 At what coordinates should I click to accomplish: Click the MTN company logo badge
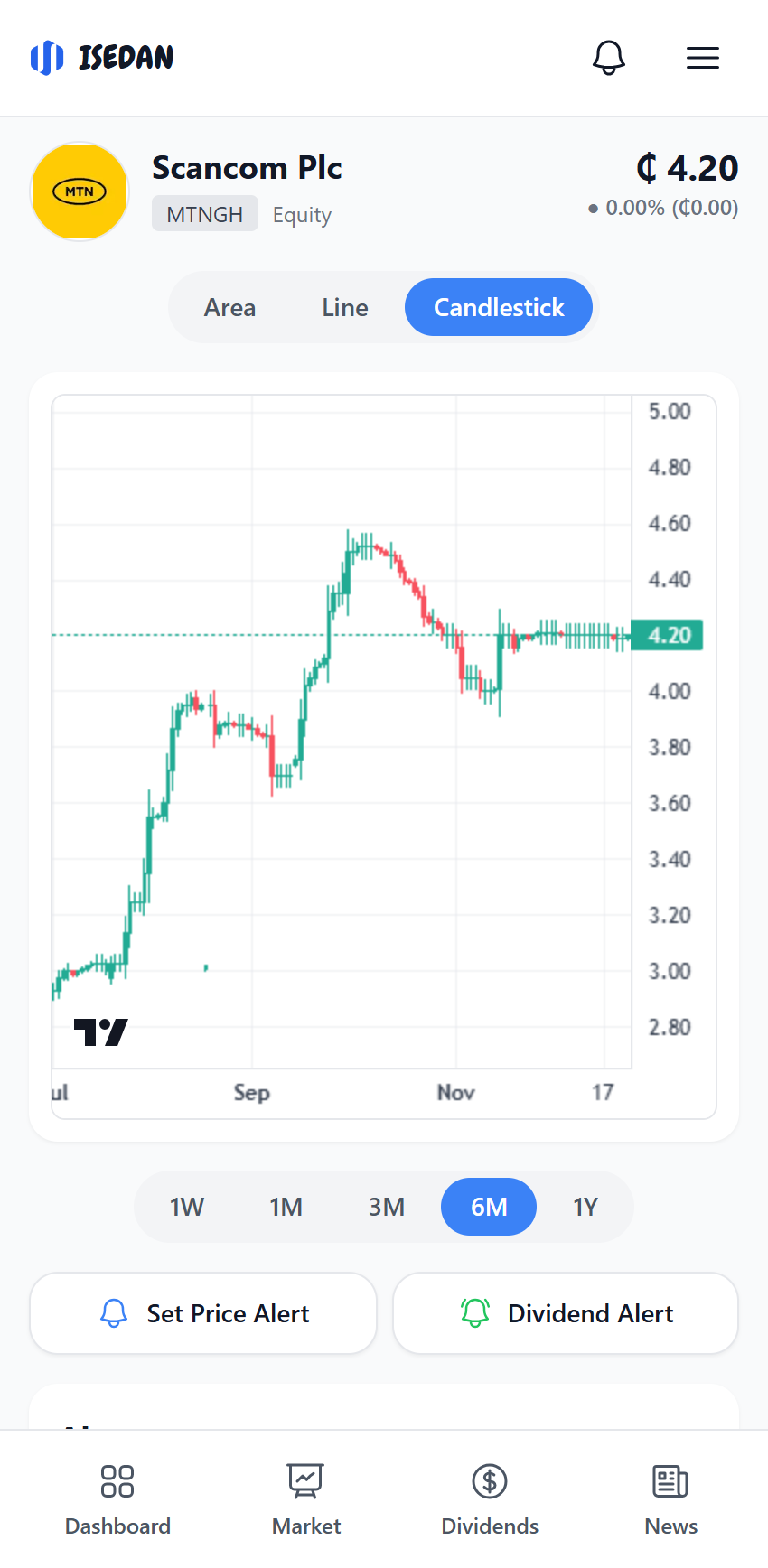(80, 191)
